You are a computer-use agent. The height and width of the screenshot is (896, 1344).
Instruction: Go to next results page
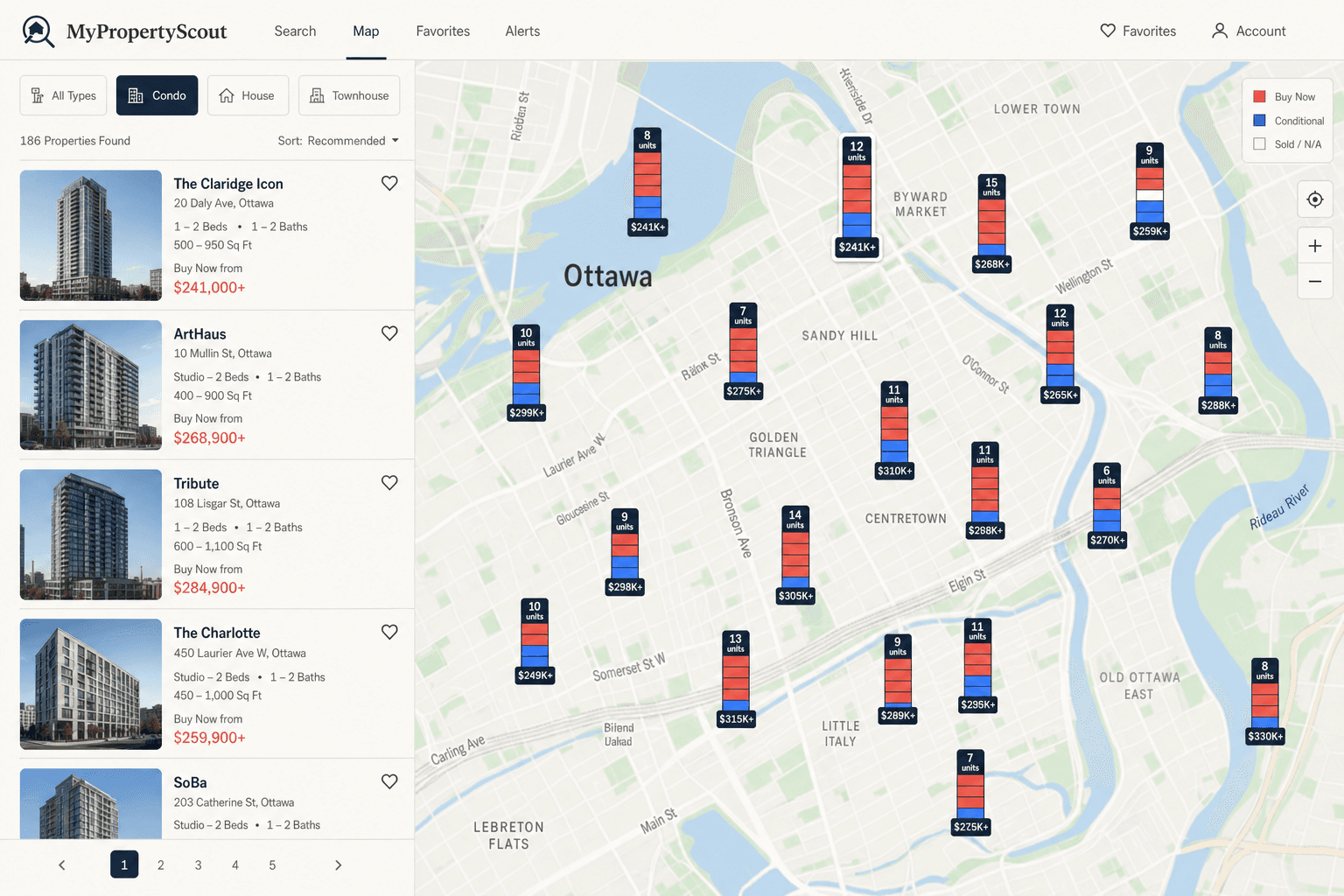click(339, 865)
